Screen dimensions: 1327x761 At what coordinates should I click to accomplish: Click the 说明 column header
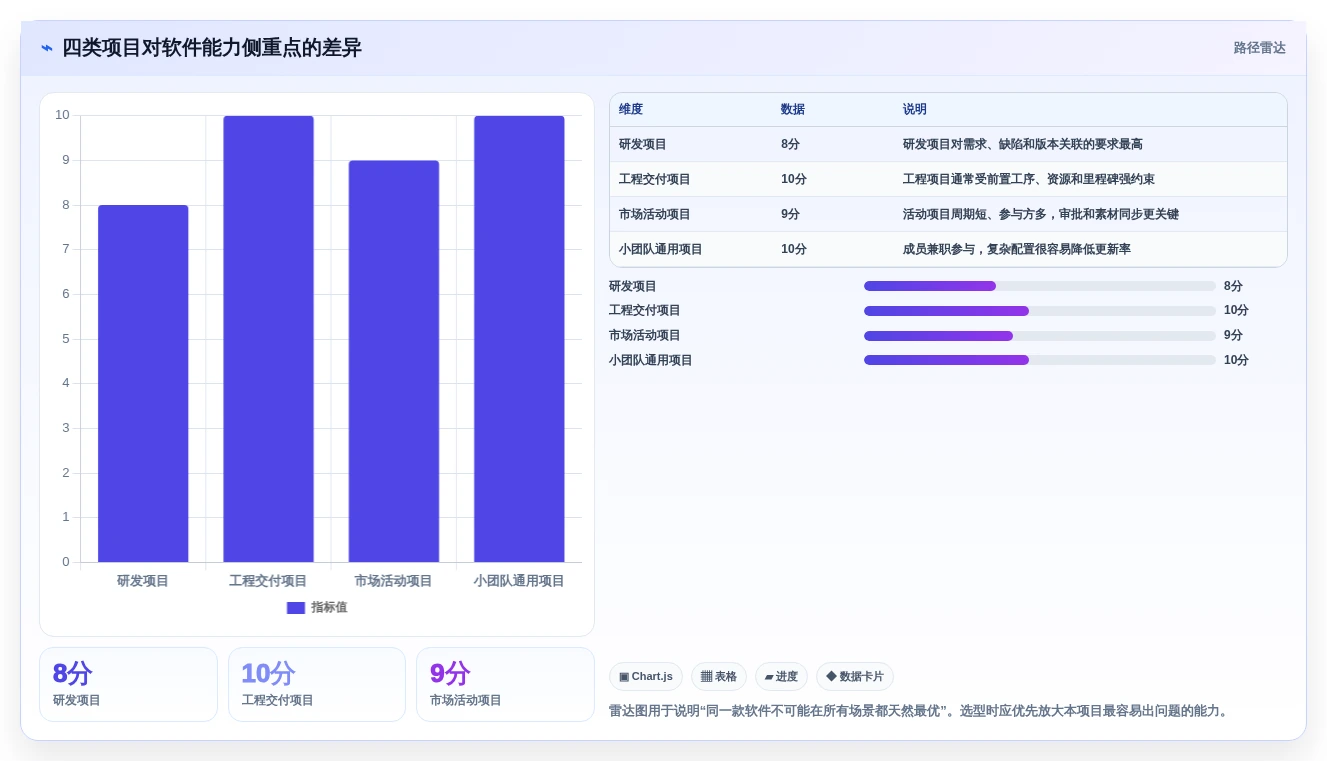click(915, 110)
